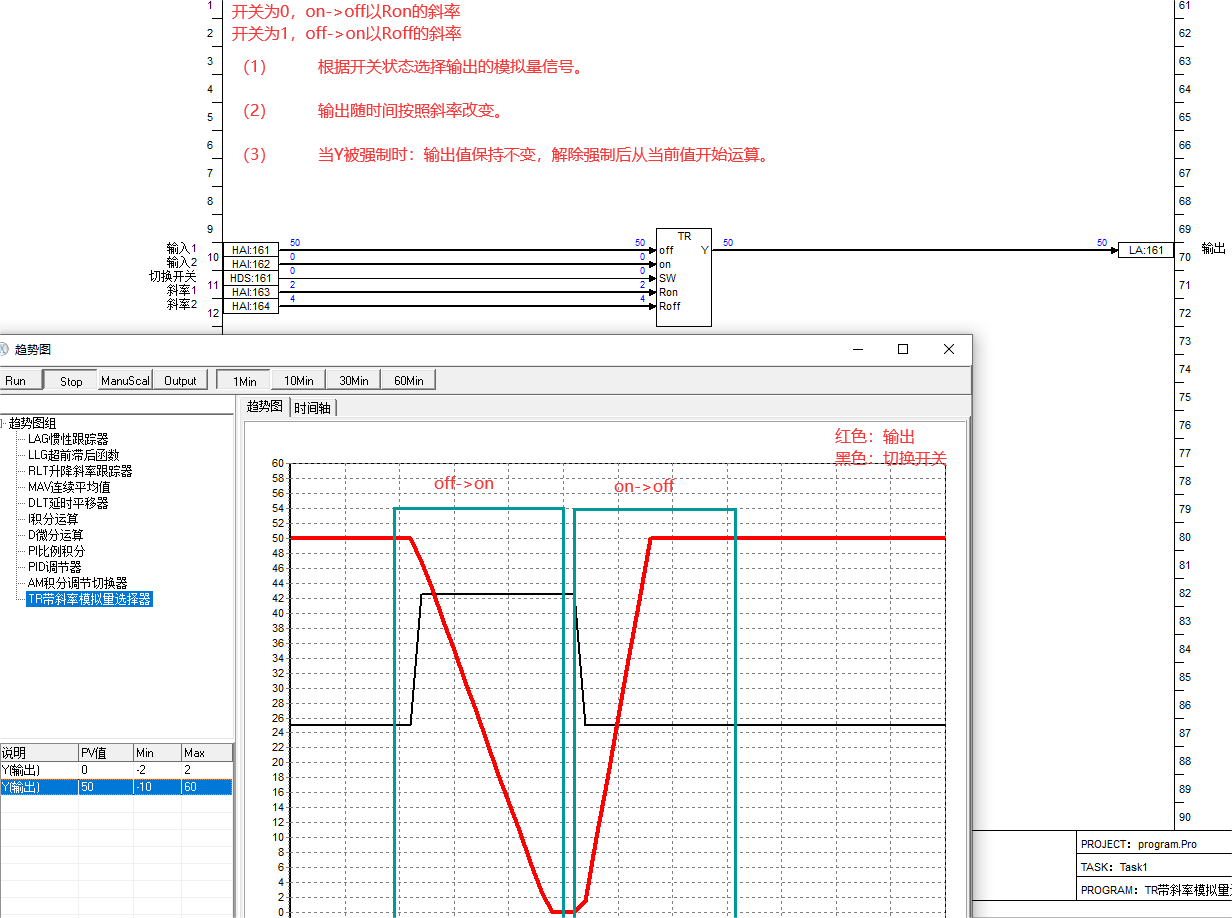This screenshot has height=918, width=1232.
Task: Click the LA:161 output block
Action: 1145,250
